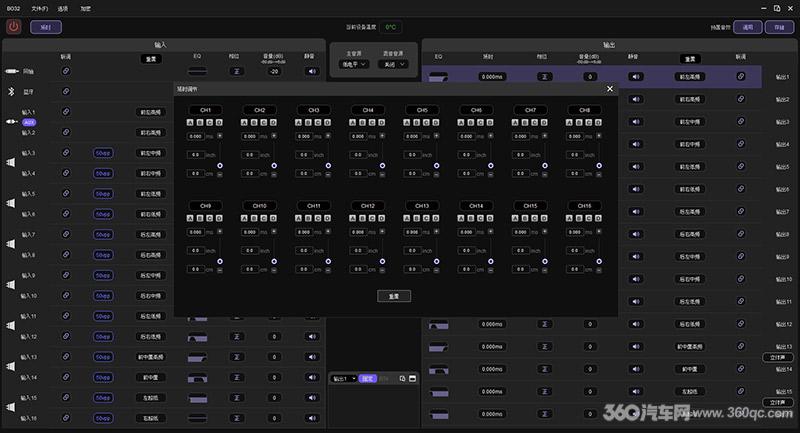Mute the 输出1 channel
Image resolution: width=800 pixels, height=433 pixels.
[x=635, y=77]
